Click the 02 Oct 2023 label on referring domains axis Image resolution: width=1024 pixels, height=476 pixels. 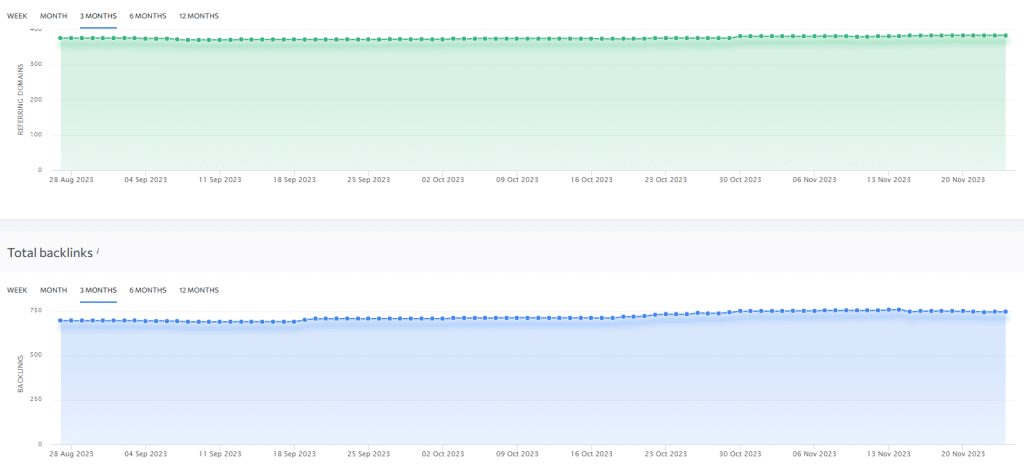(x=442, y=180)
